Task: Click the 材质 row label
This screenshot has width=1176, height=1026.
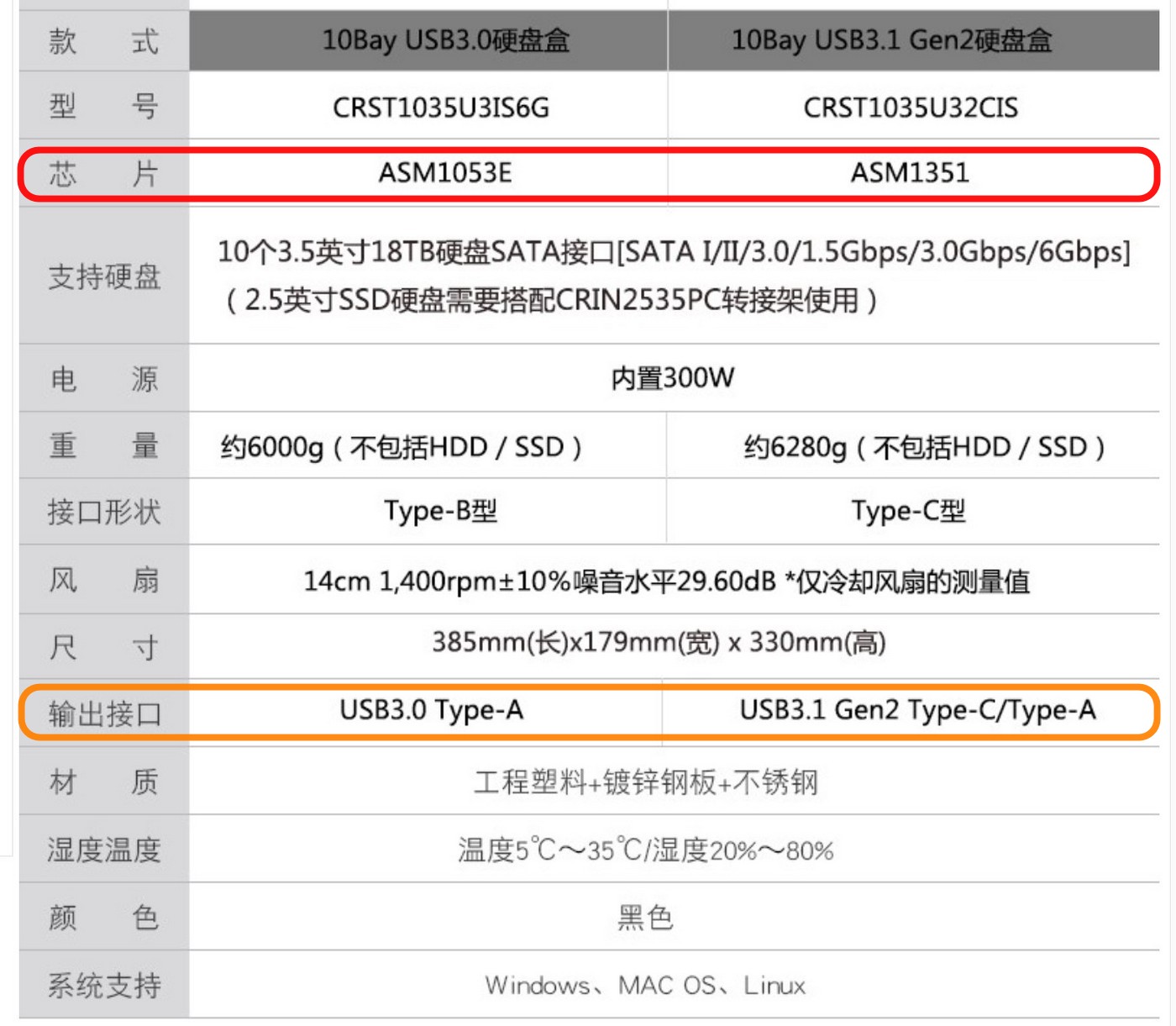Action: 104,782
